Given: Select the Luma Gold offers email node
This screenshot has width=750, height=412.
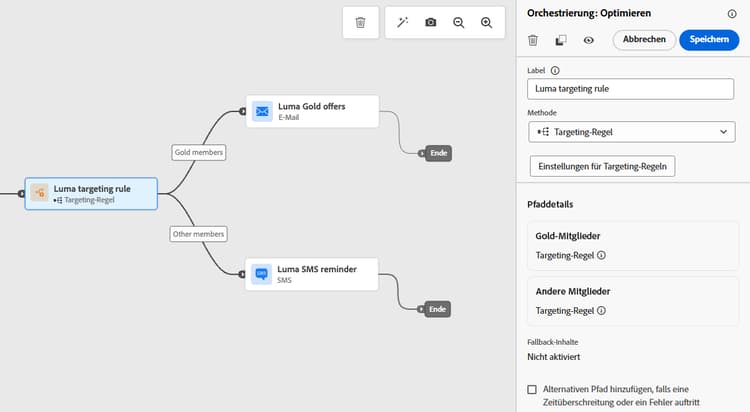Looking at the screenshot, I should (x=312, y=111).
